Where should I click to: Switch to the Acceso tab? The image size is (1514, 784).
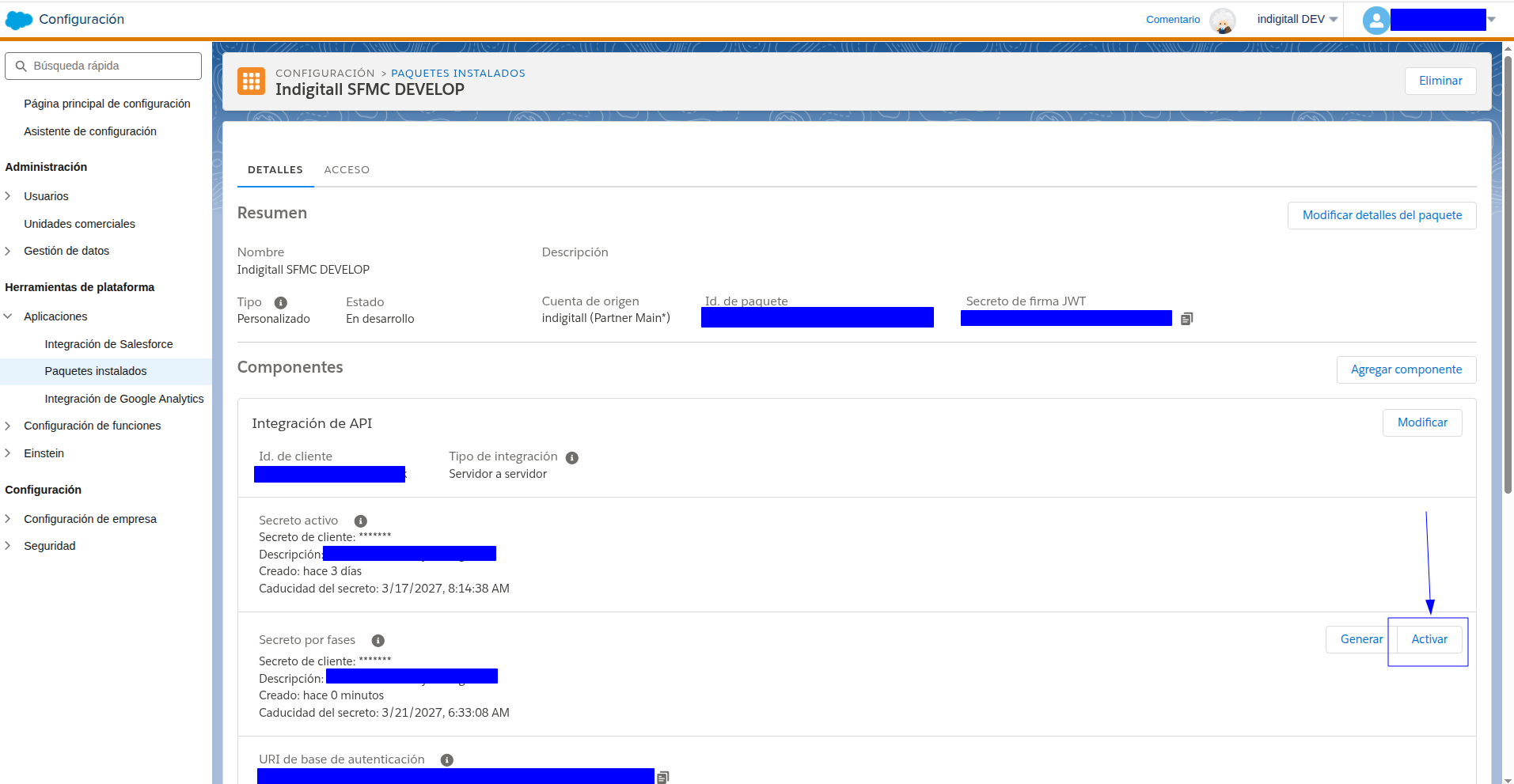347,170
